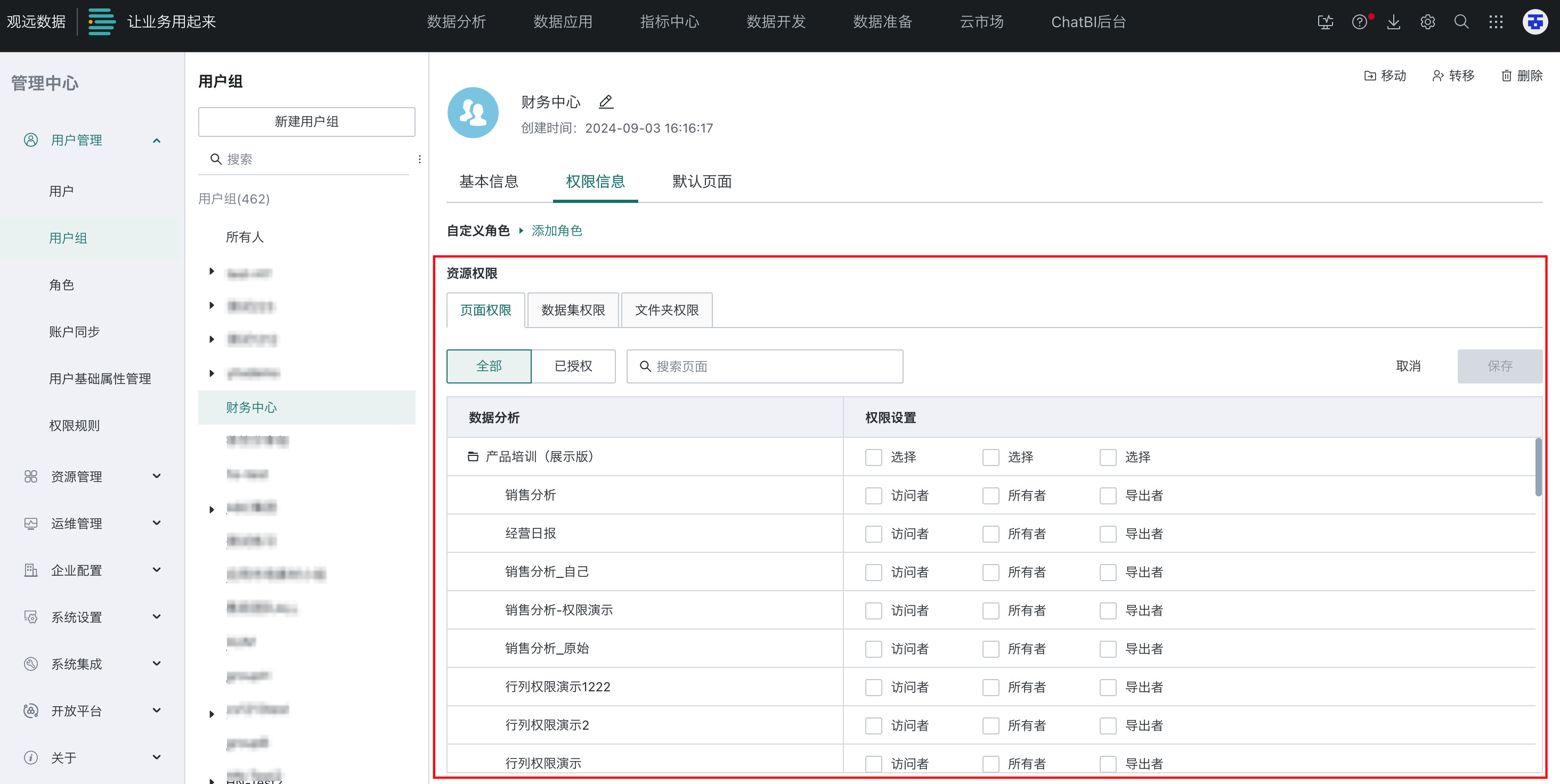Click the edit pencil next to 财务中心
Viewport: 1560px width, 784px height.
coord(606,102)
